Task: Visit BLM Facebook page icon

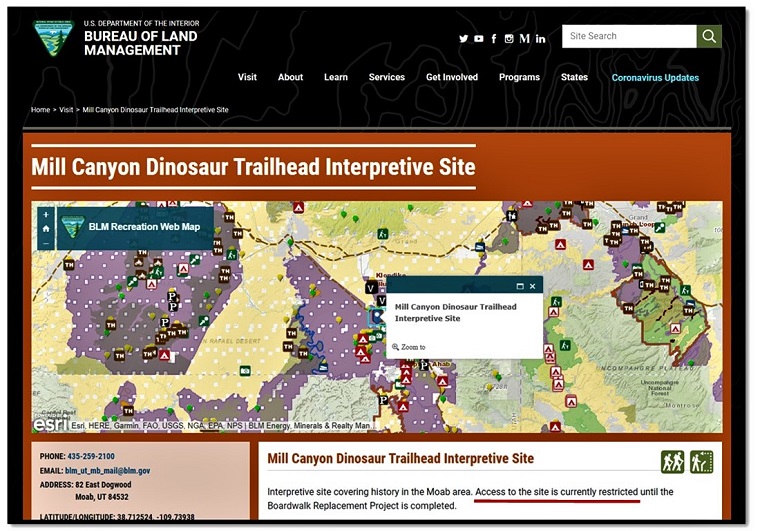Action: point(494,38)
